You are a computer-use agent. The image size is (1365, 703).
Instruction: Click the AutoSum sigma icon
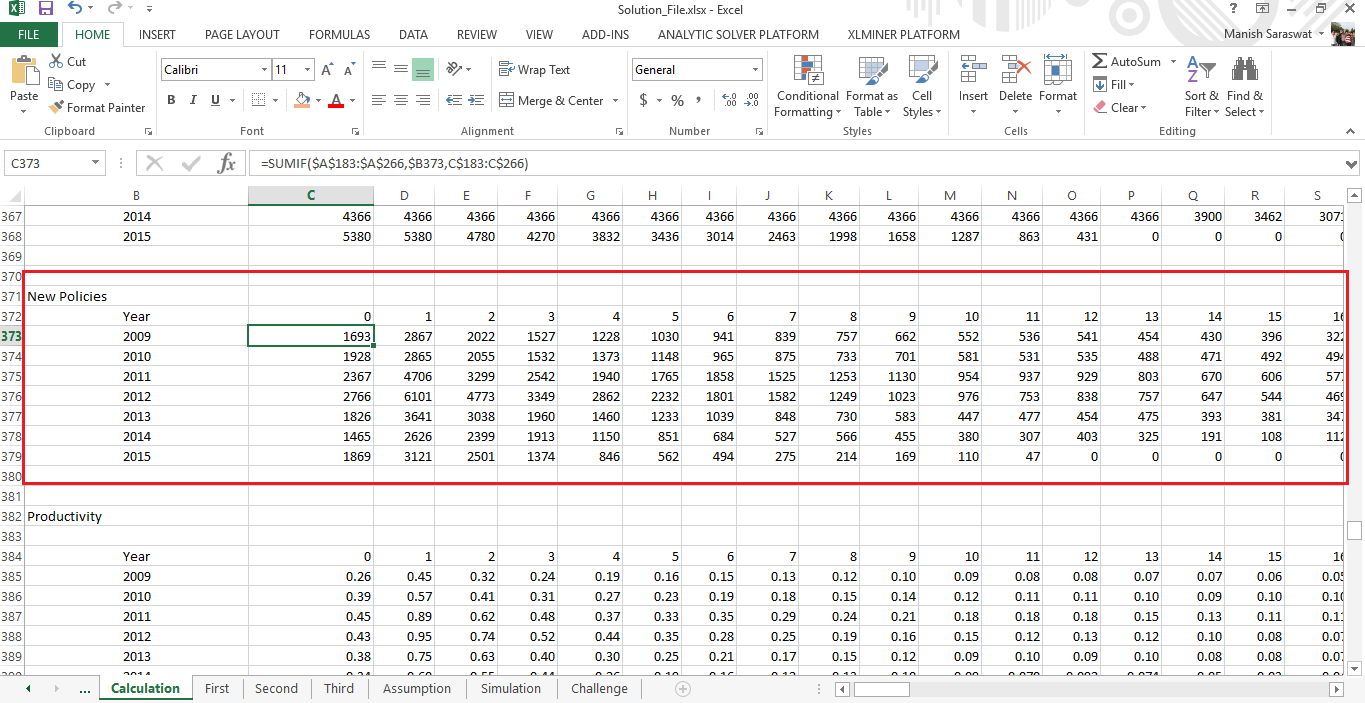pos(1100,62)
